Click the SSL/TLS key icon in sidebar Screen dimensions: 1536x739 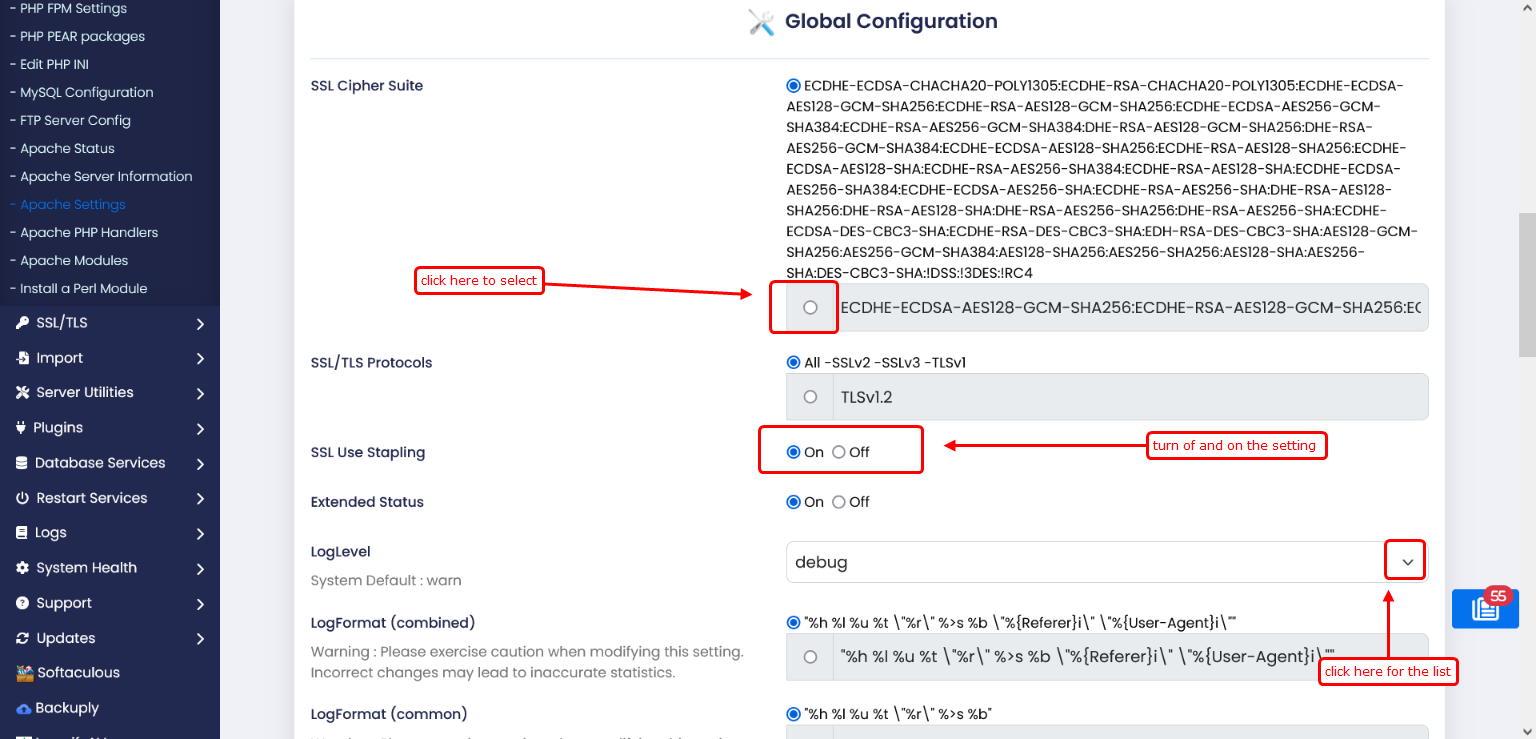click(22, 323)
